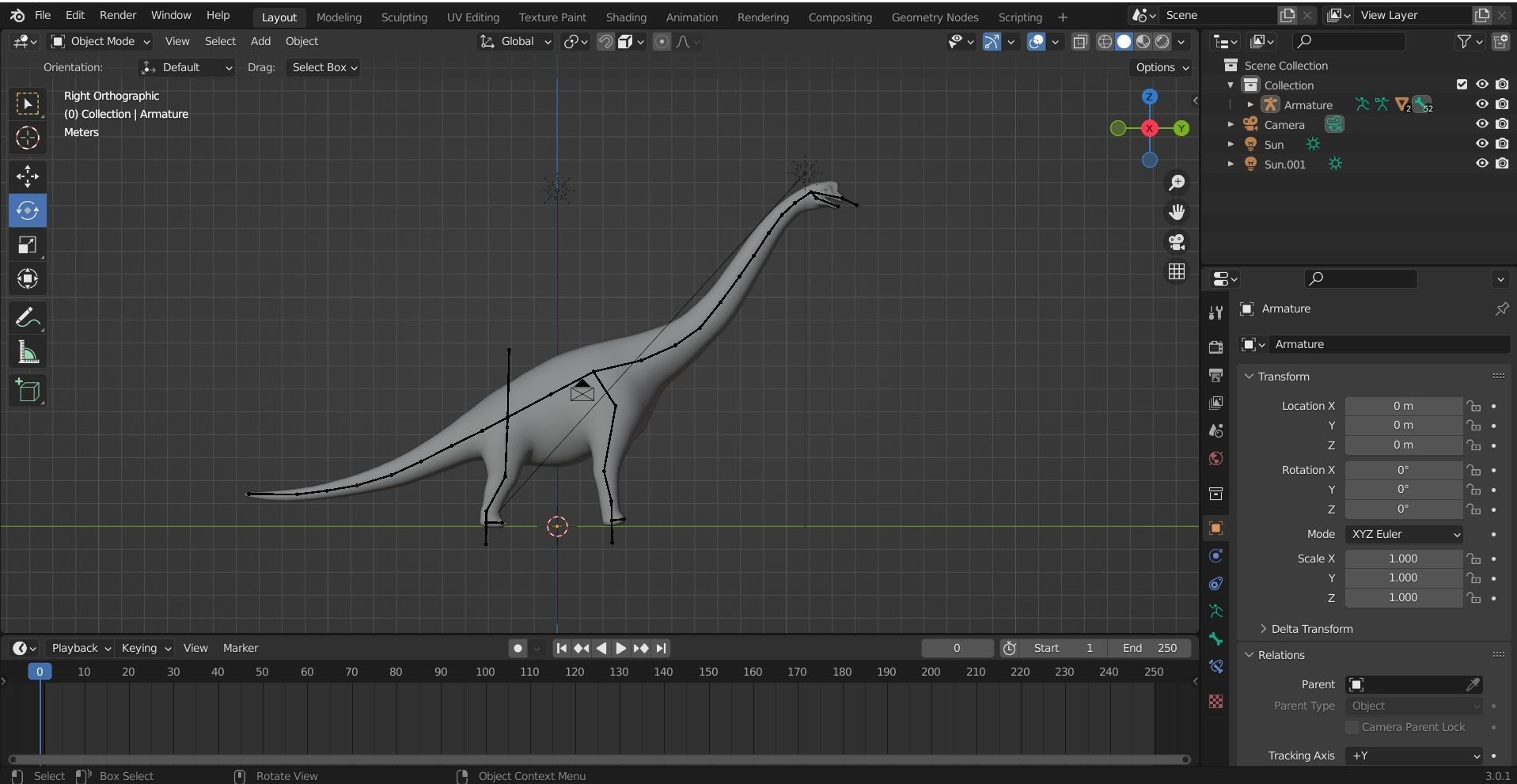Select the Select Box tool in toolbar
1517x784 pixels.
click(28, 104)
